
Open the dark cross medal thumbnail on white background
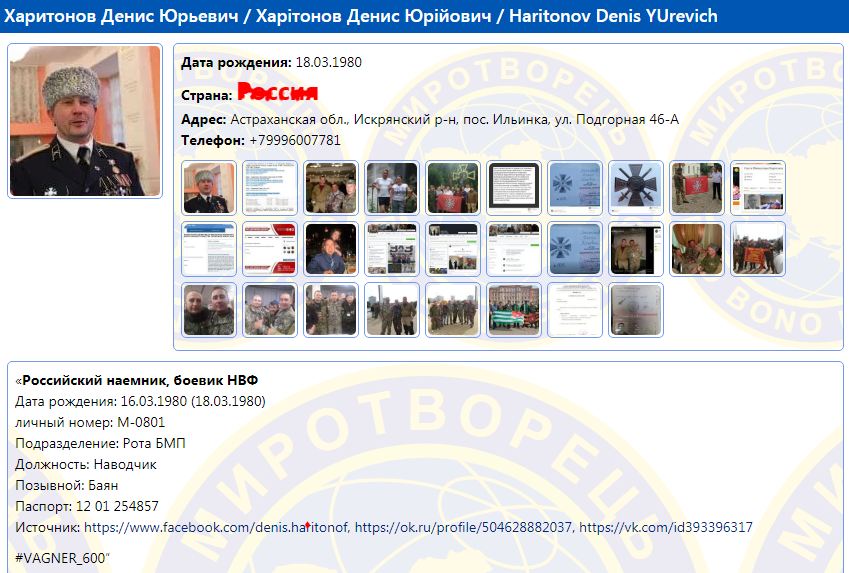point(636,188)
